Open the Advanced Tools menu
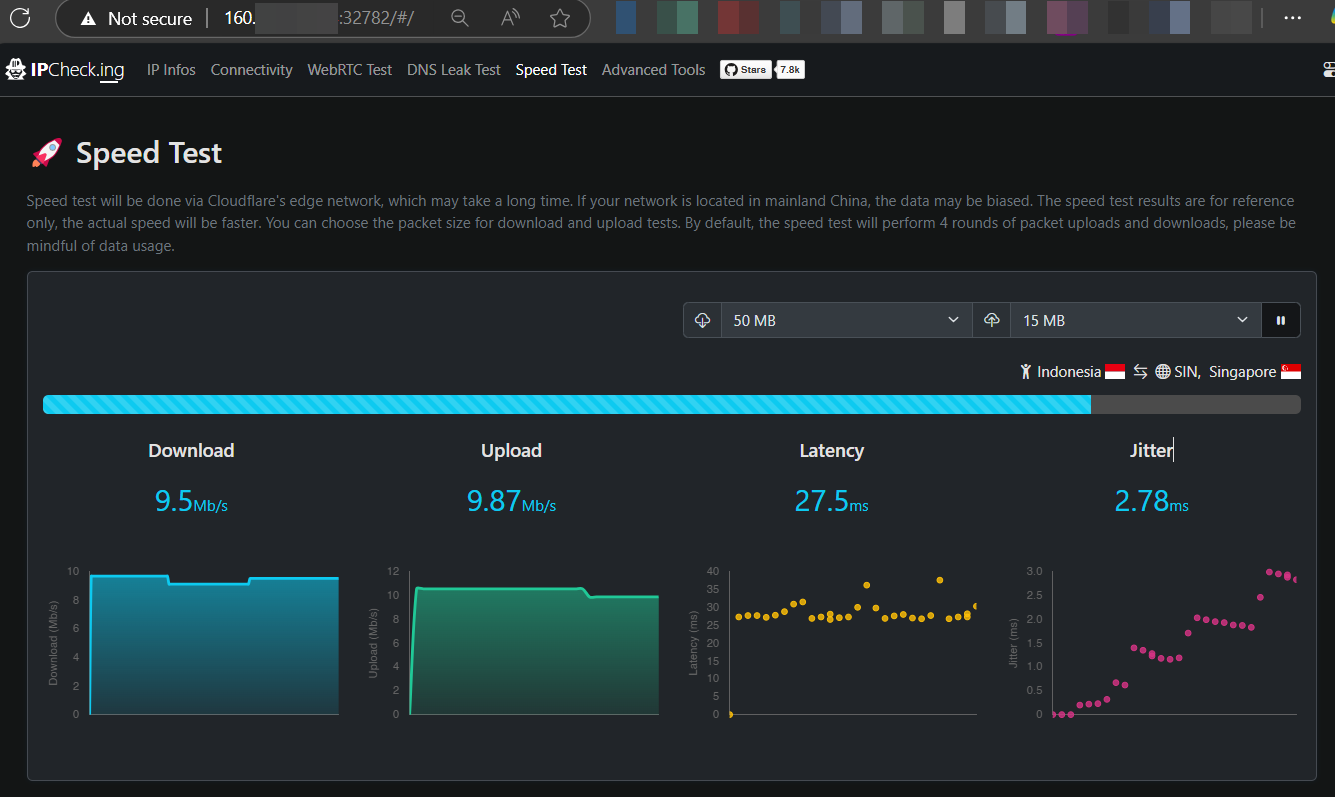1335x797 pixels. 653,70
